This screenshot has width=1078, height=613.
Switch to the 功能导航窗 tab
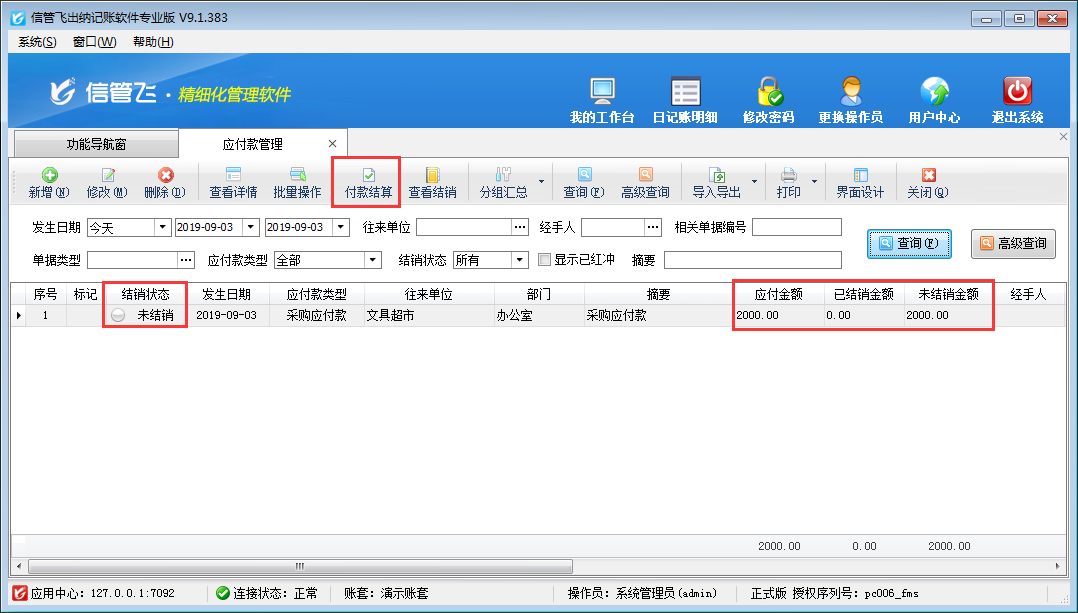[x=96, y=144]
